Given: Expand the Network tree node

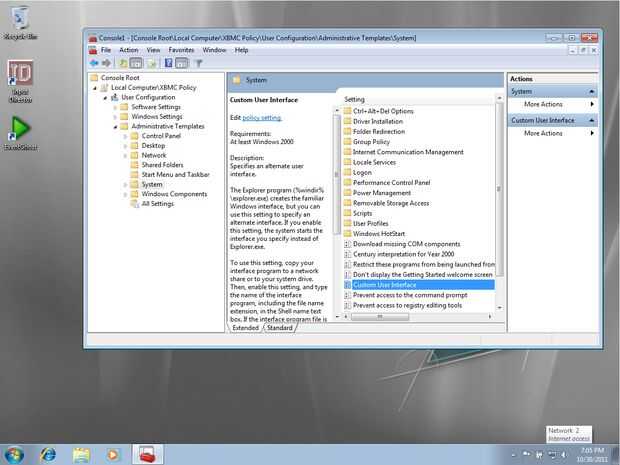Looking at the screenshot, I should pos(125,155).
